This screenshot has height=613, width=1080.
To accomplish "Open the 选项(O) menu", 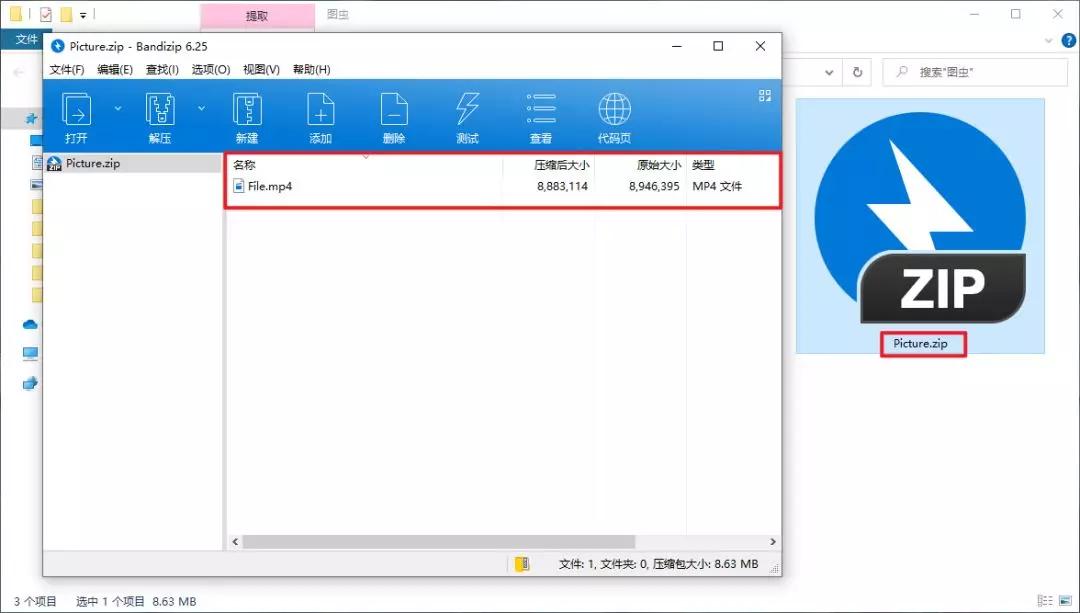I will pos(211,70).
